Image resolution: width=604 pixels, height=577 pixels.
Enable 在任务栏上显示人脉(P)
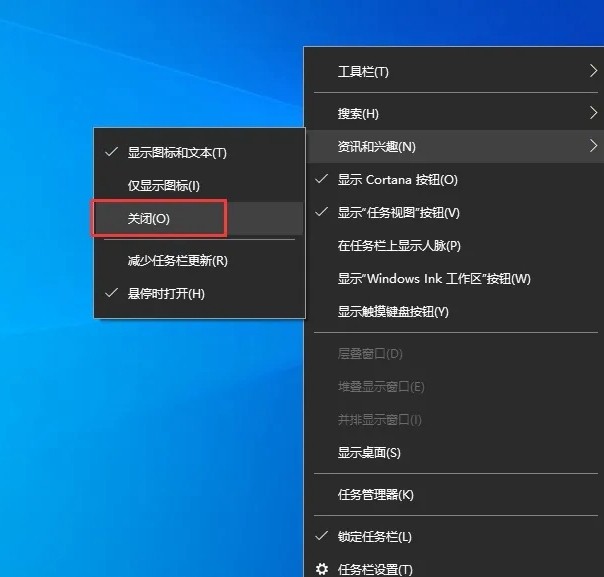point(455,246)
